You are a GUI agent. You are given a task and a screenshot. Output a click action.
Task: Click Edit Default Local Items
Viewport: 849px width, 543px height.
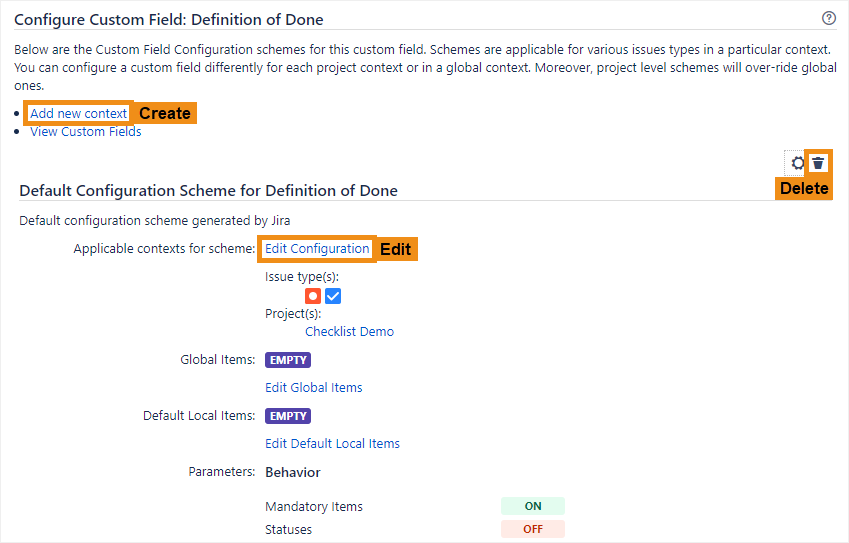pyautogui.click(x=332, y=443)
